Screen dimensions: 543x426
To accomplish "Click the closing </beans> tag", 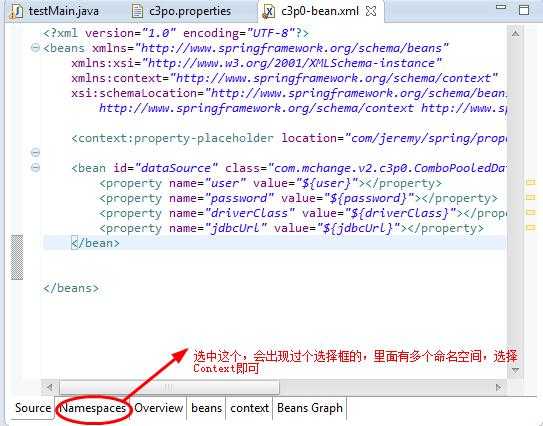I will click(x=71, y=288).
